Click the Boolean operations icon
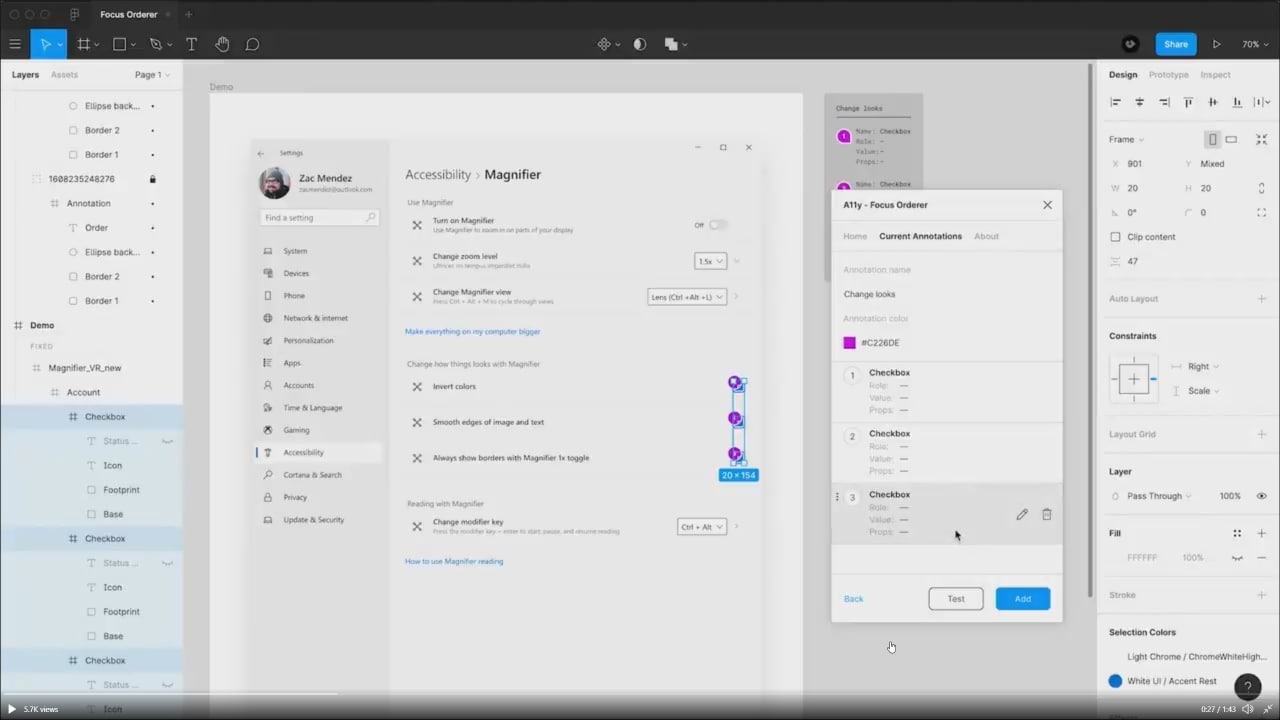Screen dimensions: 1280x720 671,44
